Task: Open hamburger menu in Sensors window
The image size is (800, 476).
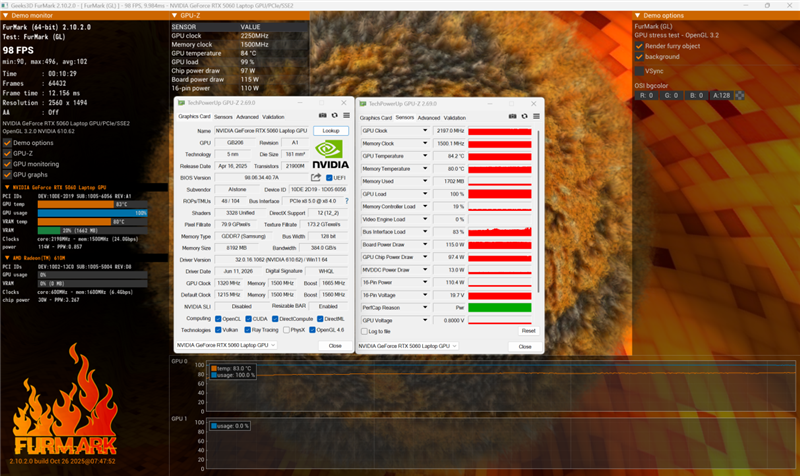Action: tap(536, 116)
